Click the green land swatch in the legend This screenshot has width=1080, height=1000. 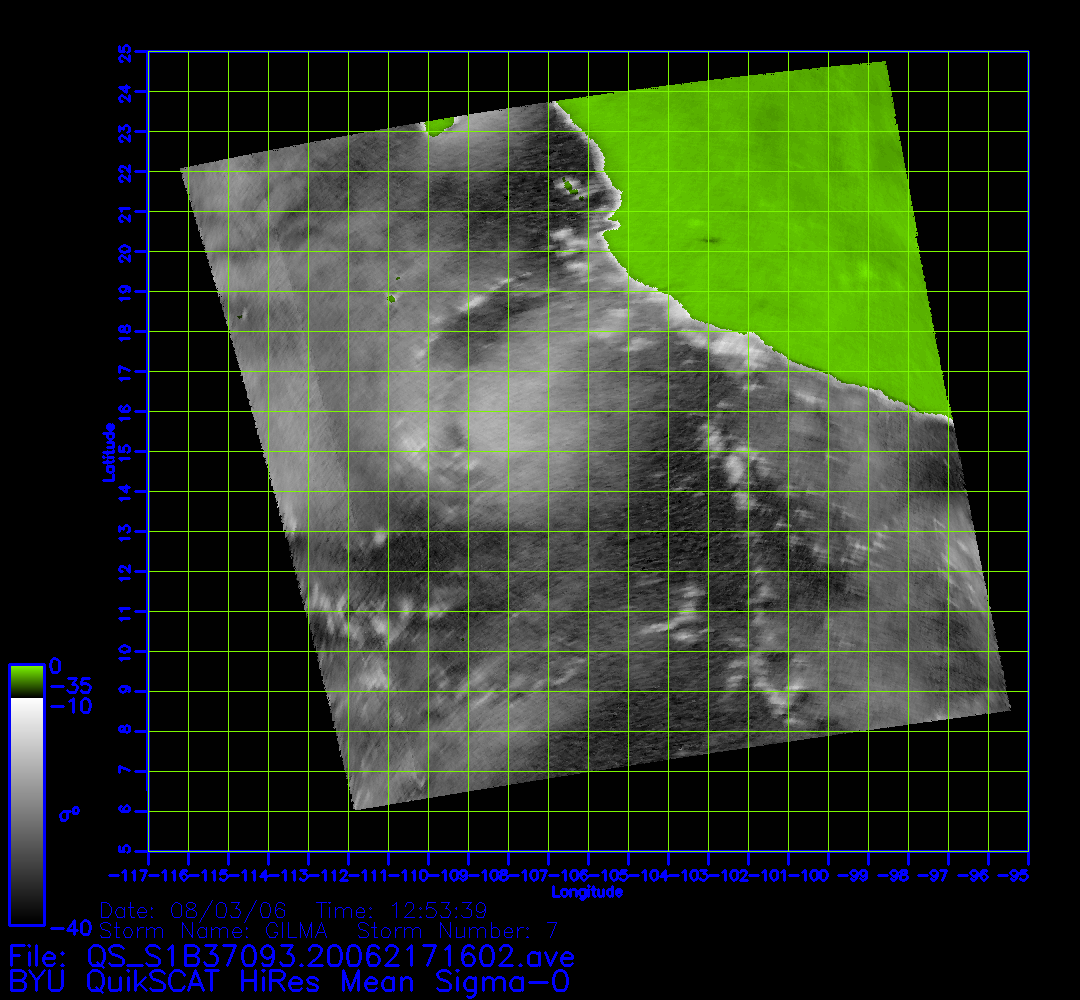click(x=26, y=680)
